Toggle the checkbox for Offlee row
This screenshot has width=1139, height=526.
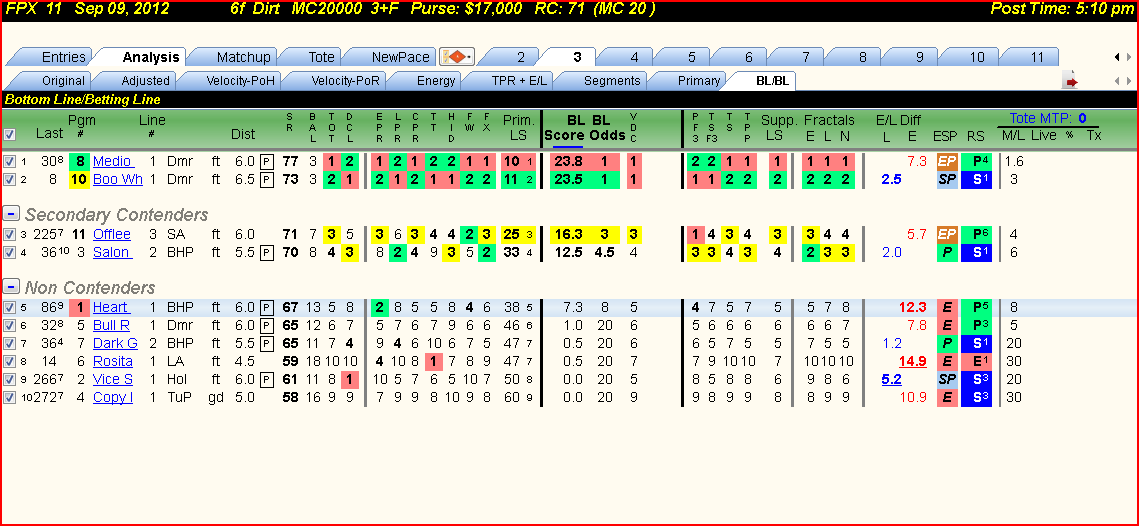click(9, 234)
